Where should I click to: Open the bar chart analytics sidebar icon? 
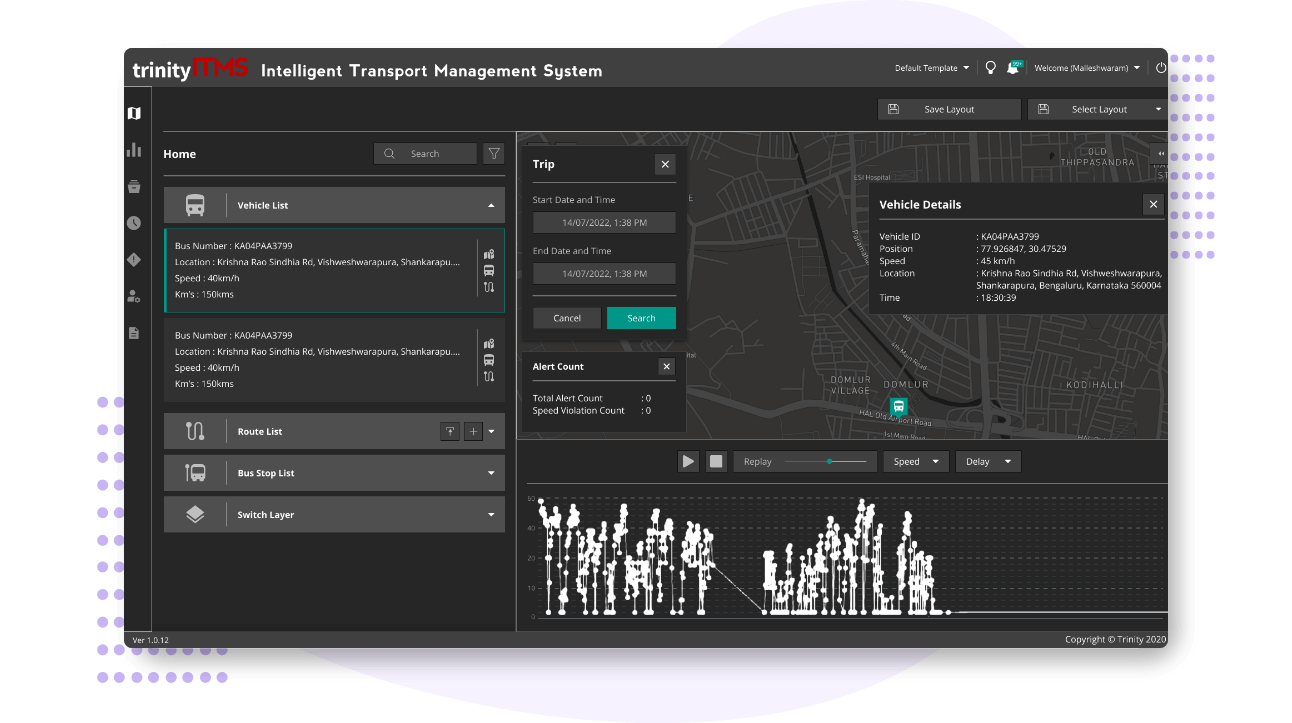pos(134,150)
